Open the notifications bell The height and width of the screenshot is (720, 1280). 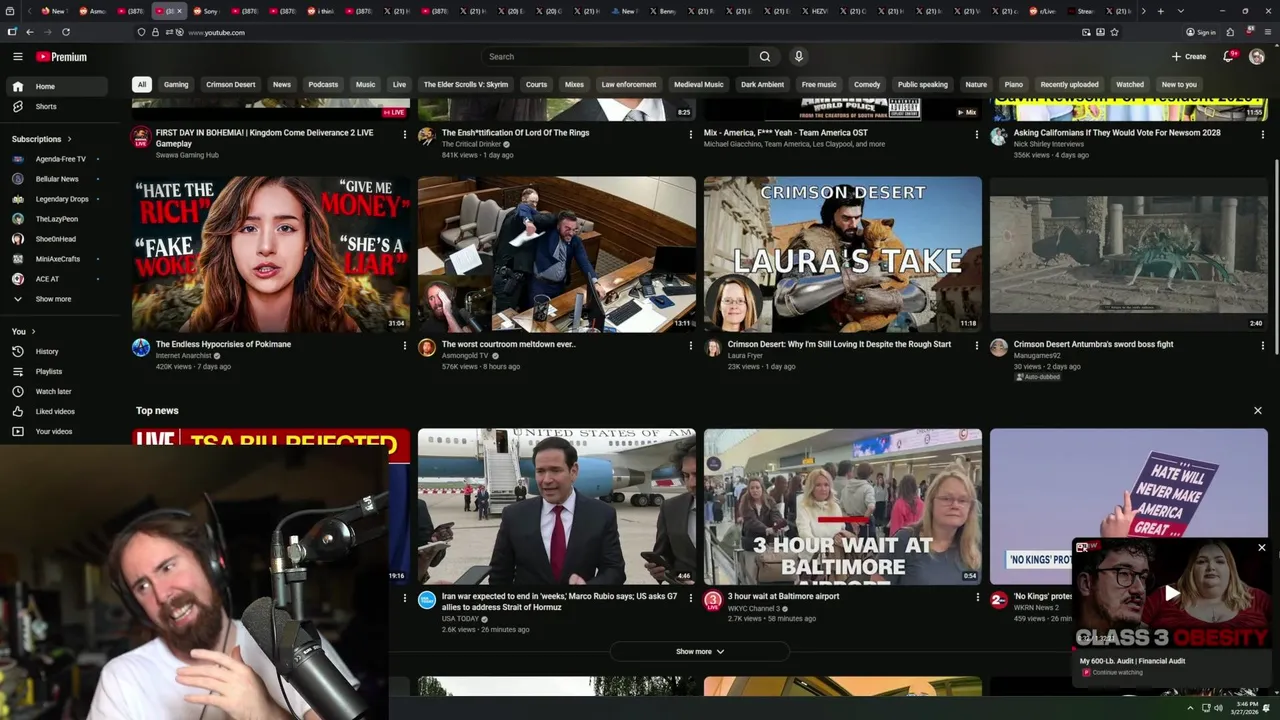[x=1228, y=57]
